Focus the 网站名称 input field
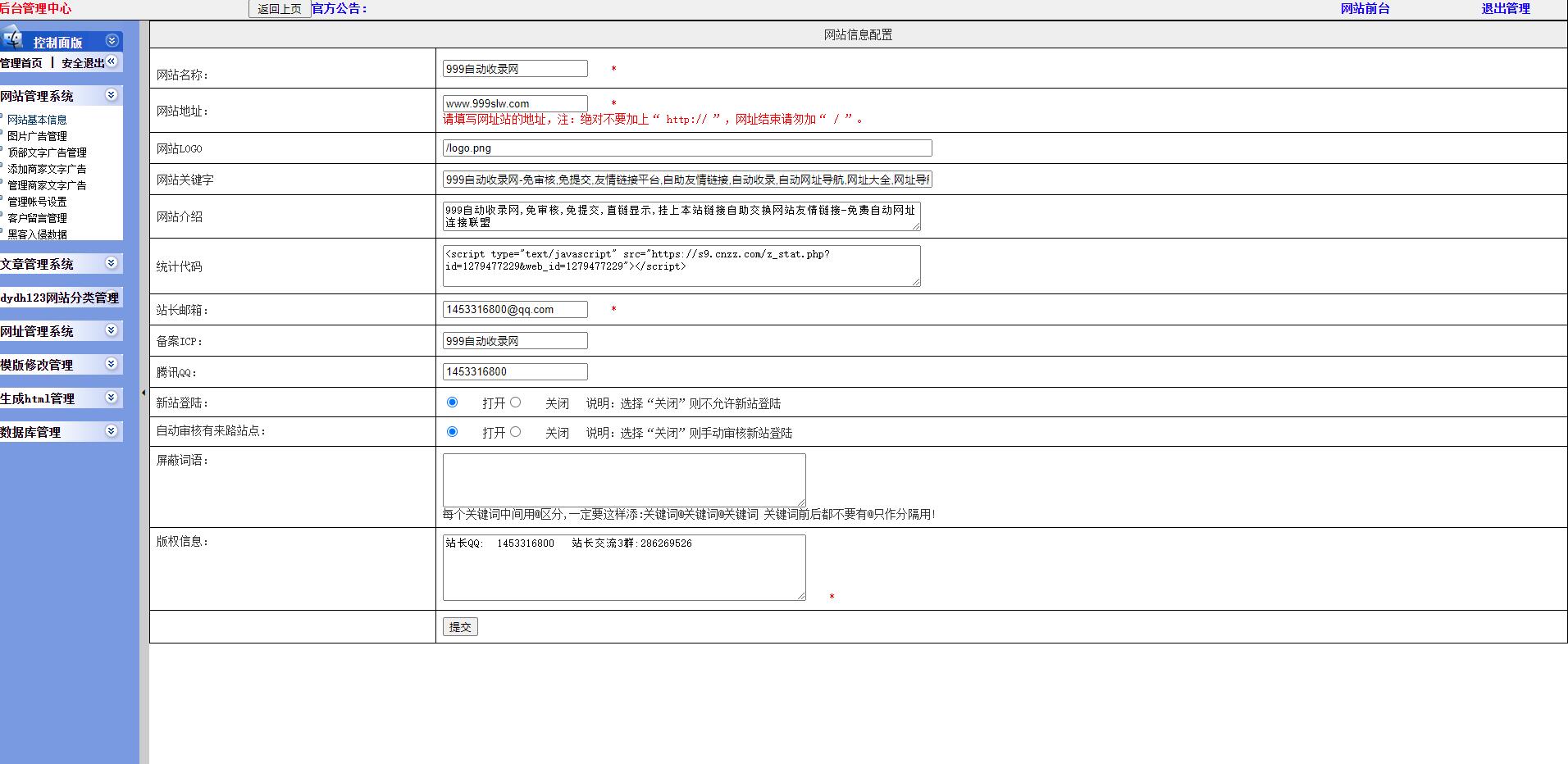This screenshot has width=1568, height=764. (515, 69)
